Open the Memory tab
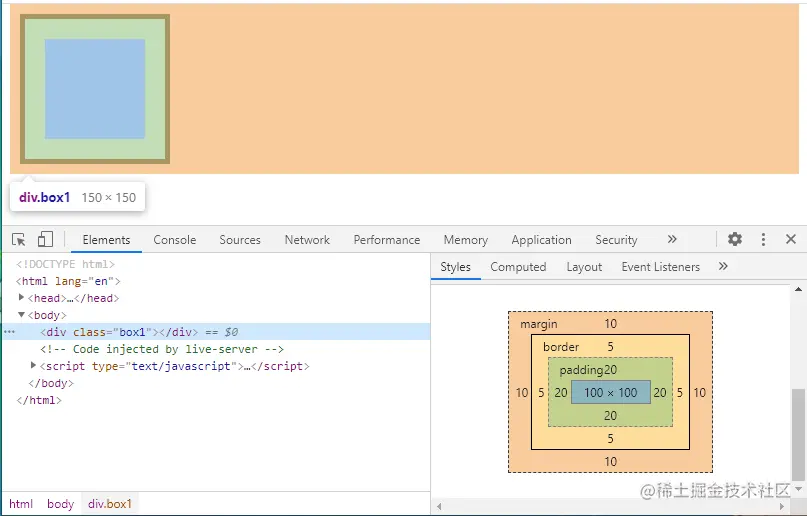This screenshot has width=807, height=516. click(466, 240)
